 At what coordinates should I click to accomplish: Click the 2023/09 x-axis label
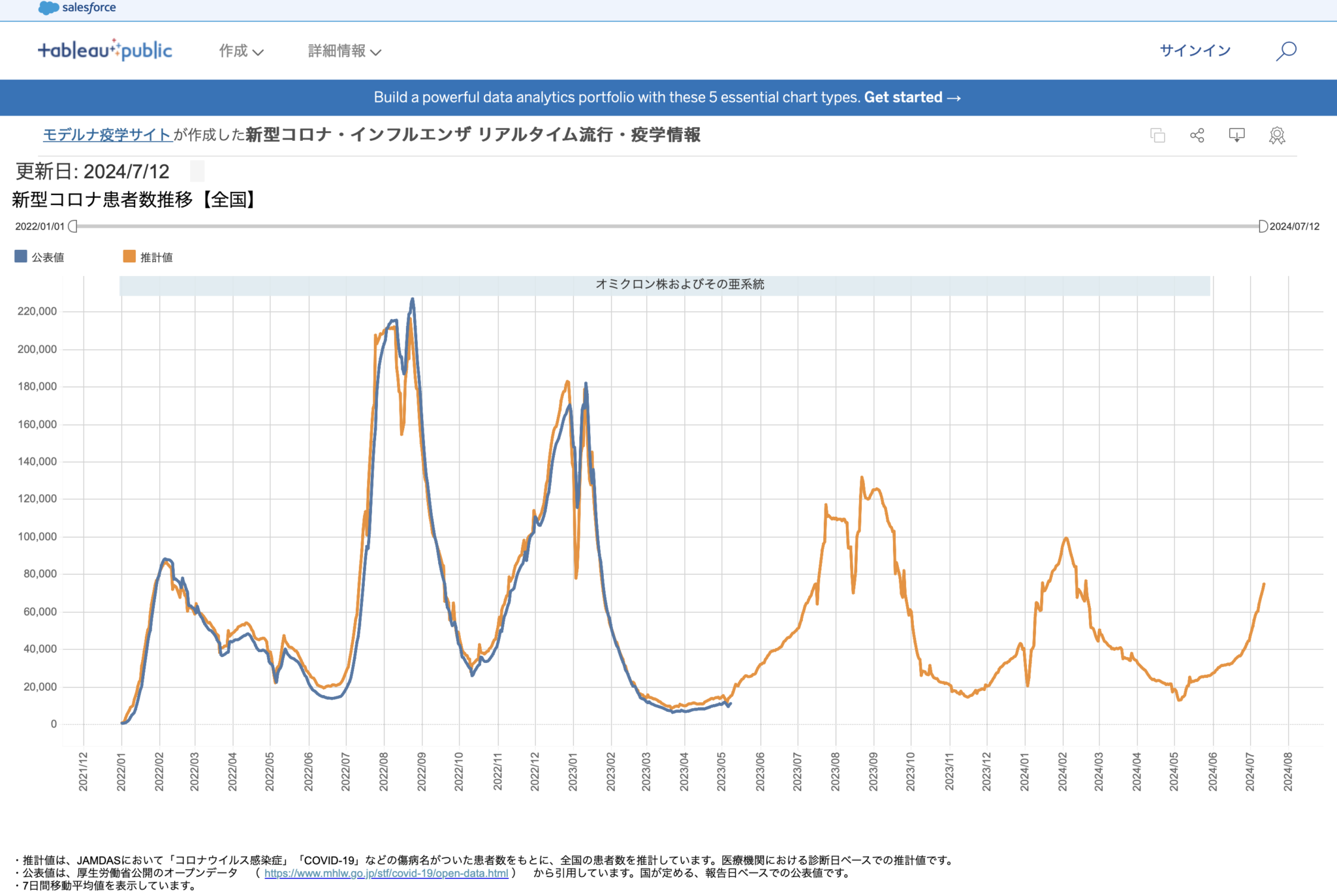tap(873, 771)
